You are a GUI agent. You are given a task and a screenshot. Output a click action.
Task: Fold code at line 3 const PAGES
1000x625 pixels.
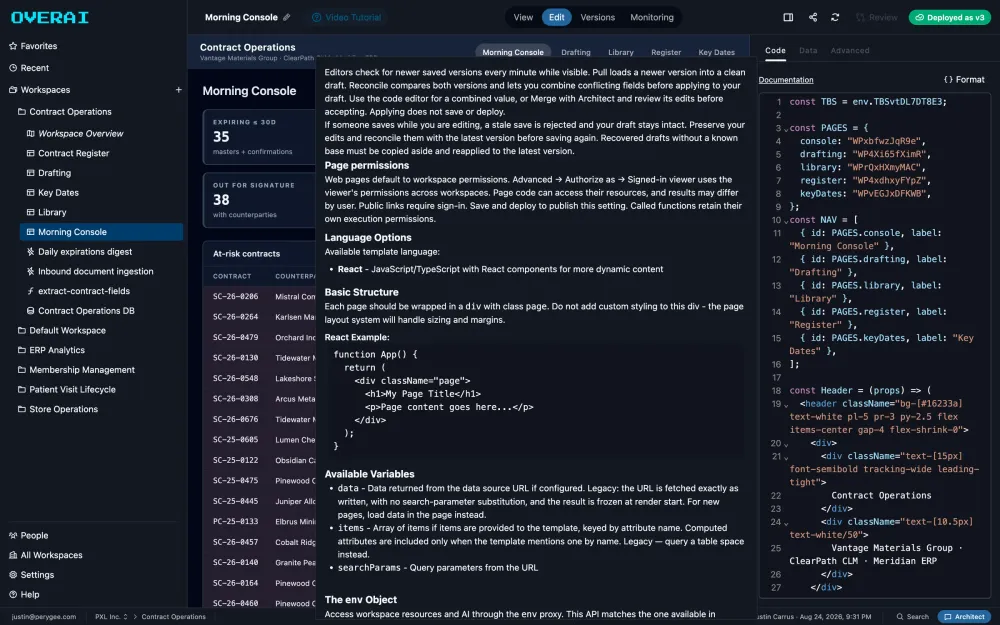pos(786,129)
